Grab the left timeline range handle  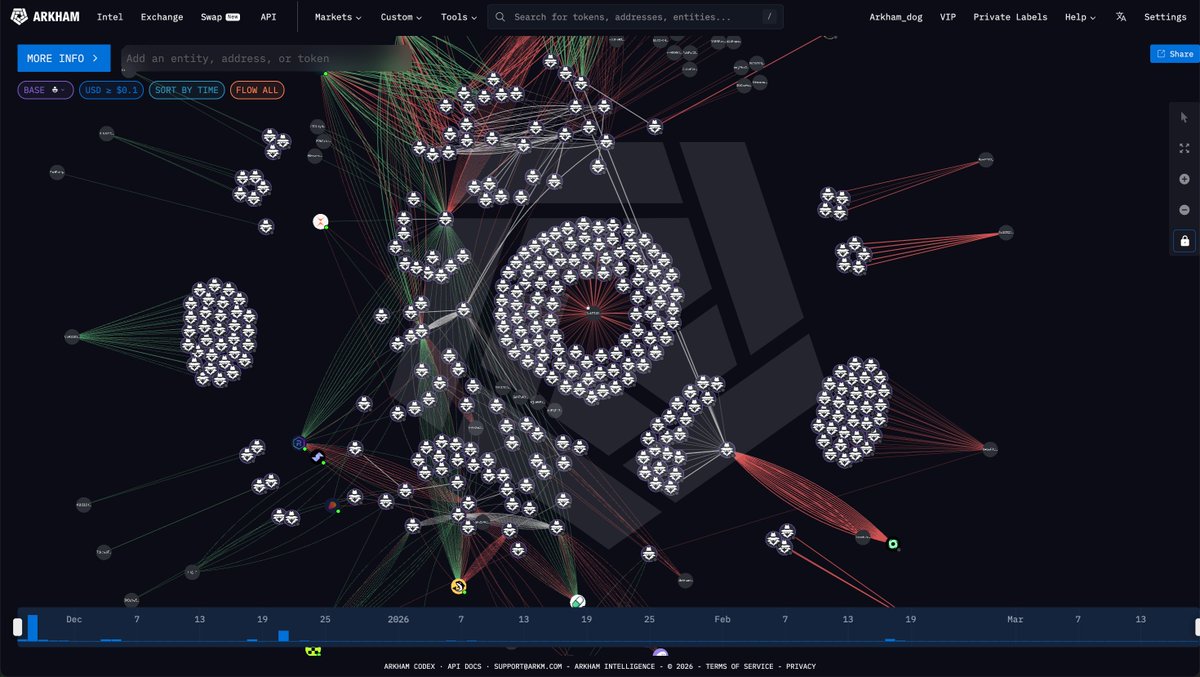pyautogui.click(x=17, y=627)
